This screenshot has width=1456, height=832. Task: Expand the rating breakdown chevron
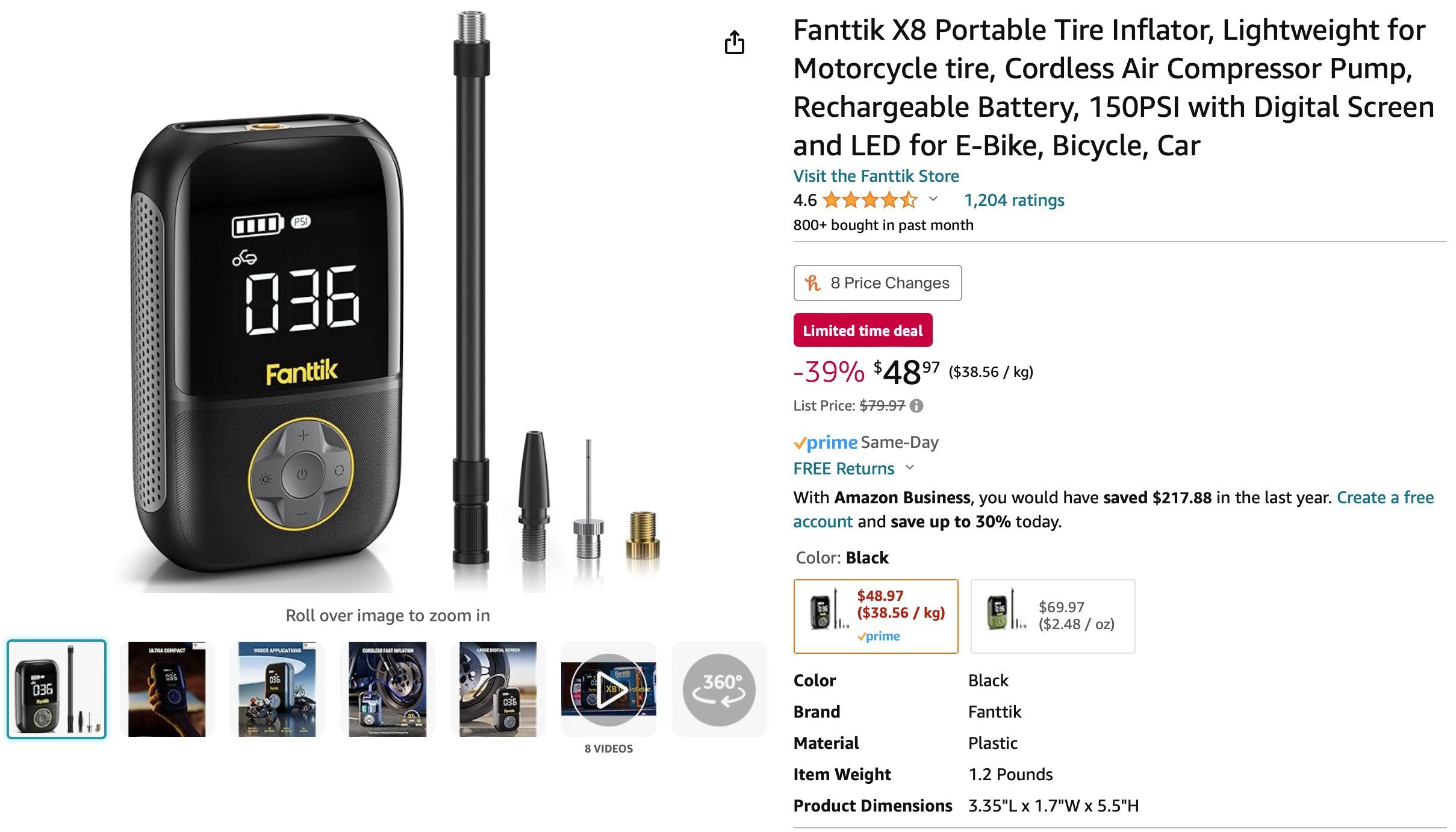[x=933, y=199]
